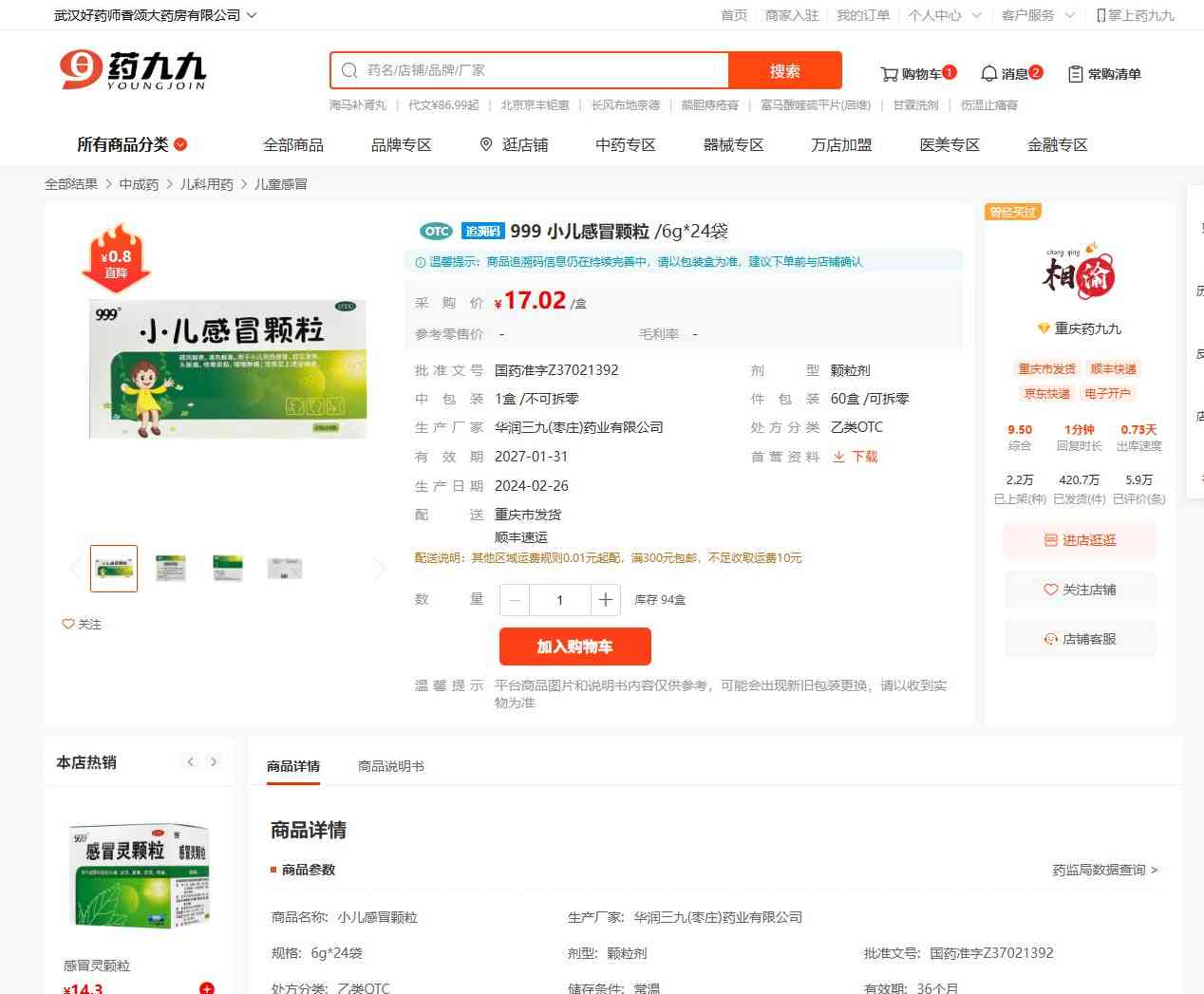Viewport: 1204px width, 994px height.
Task: Open the 中药专区 navigation item
Action: [x=625, y=144]
